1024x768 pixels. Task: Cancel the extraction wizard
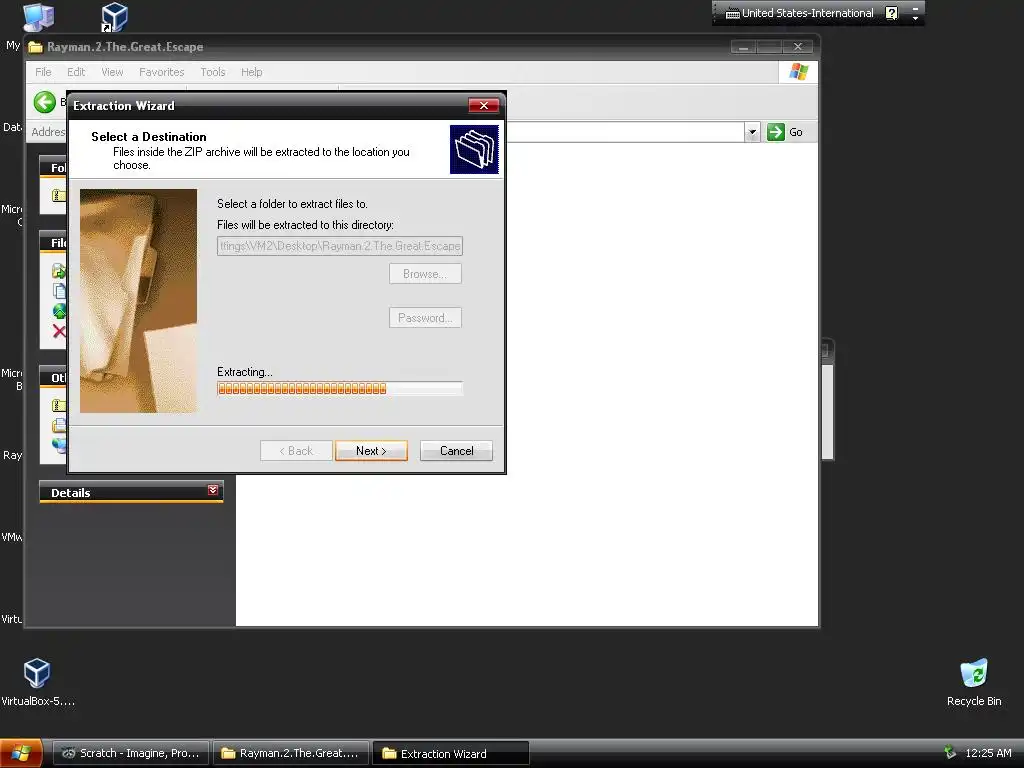click(456, 451)
